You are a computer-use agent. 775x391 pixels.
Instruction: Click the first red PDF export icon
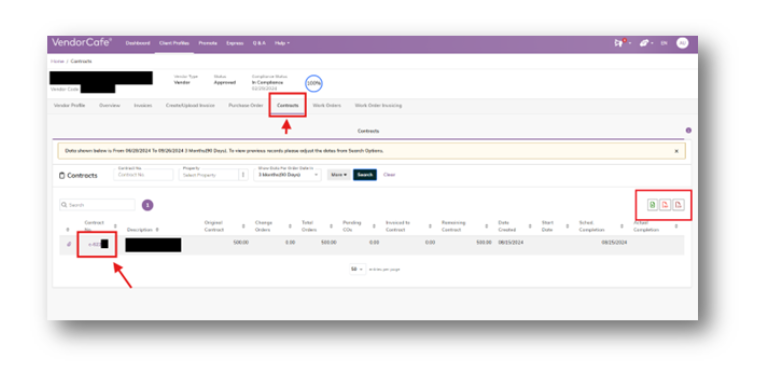click(665, 205)
